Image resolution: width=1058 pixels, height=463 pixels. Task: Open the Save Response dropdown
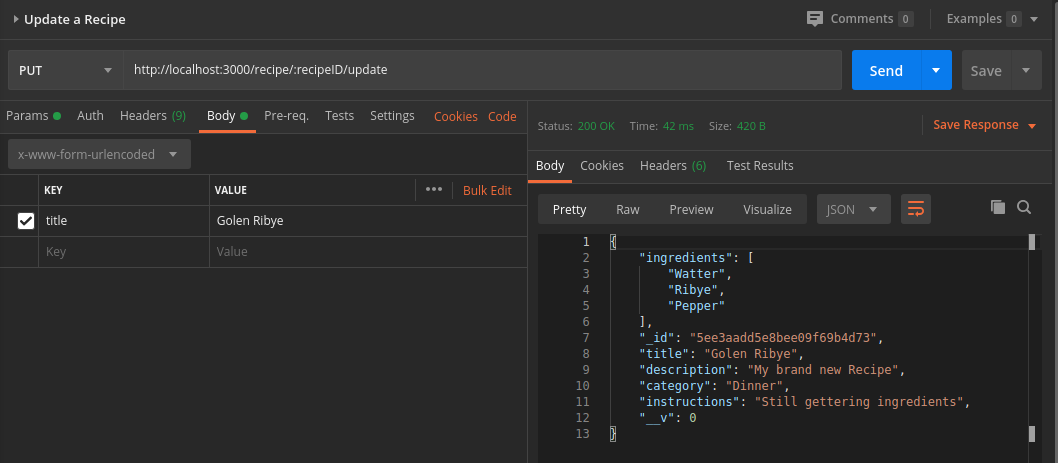984,125
